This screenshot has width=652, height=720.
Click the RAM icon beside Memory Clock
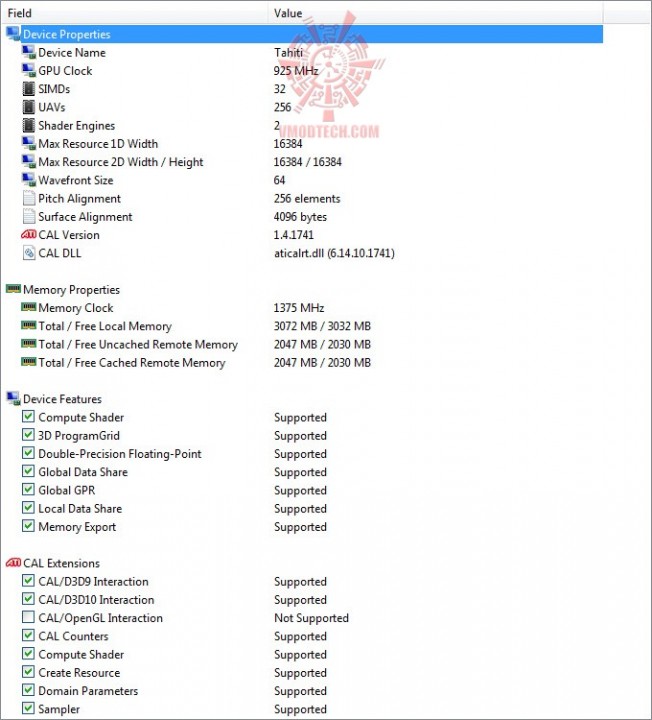click(28, 307)
